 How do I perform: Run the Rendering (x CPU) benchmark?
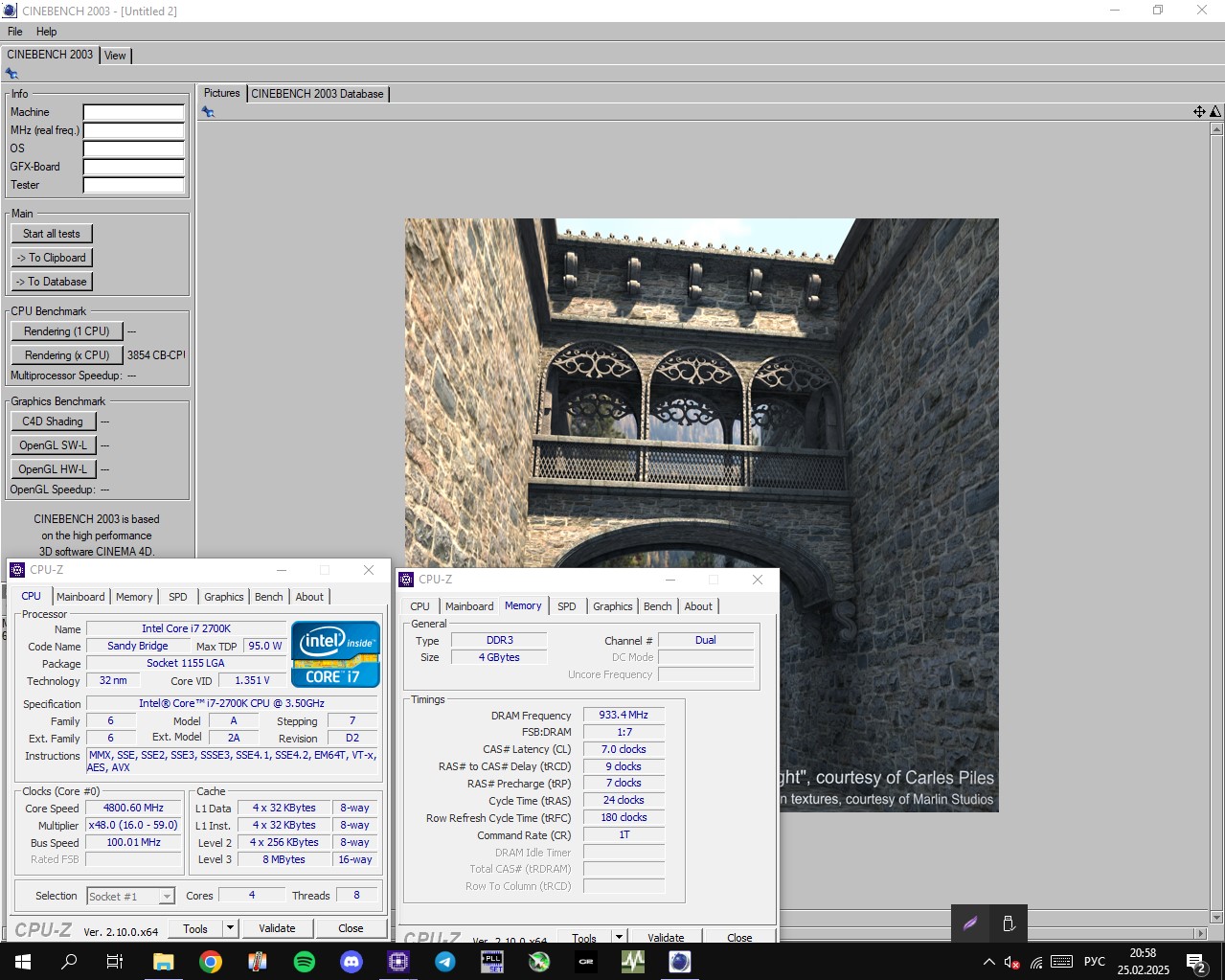click(x=67, y=355)
